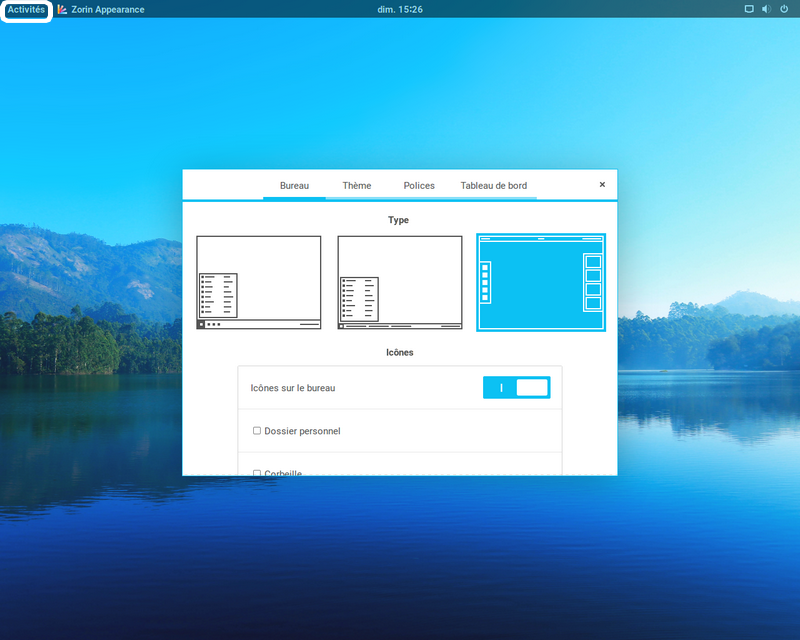Click the Activités button
The height and width of the screenshot is (640, 800).
26,9
